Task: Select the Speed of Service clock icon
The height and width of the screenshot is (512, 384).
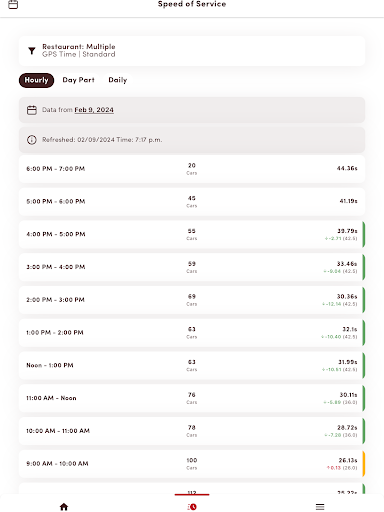Action: tap(192, 507)
